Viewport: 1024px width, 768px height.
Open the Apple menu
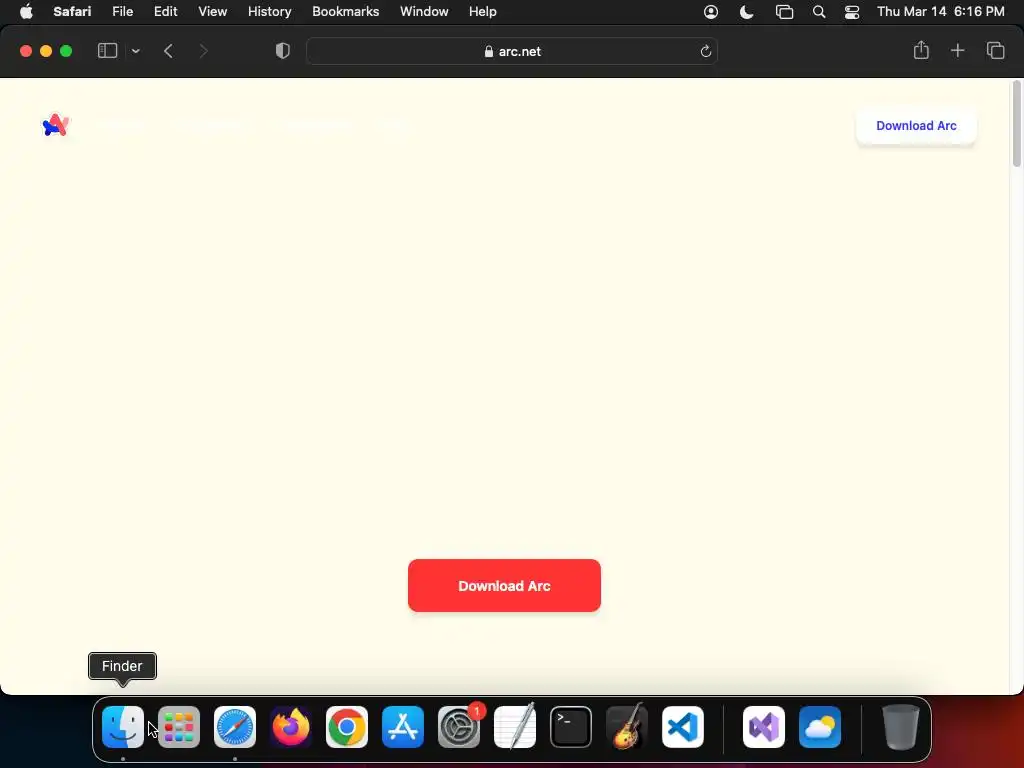click(x=26, y=12)
